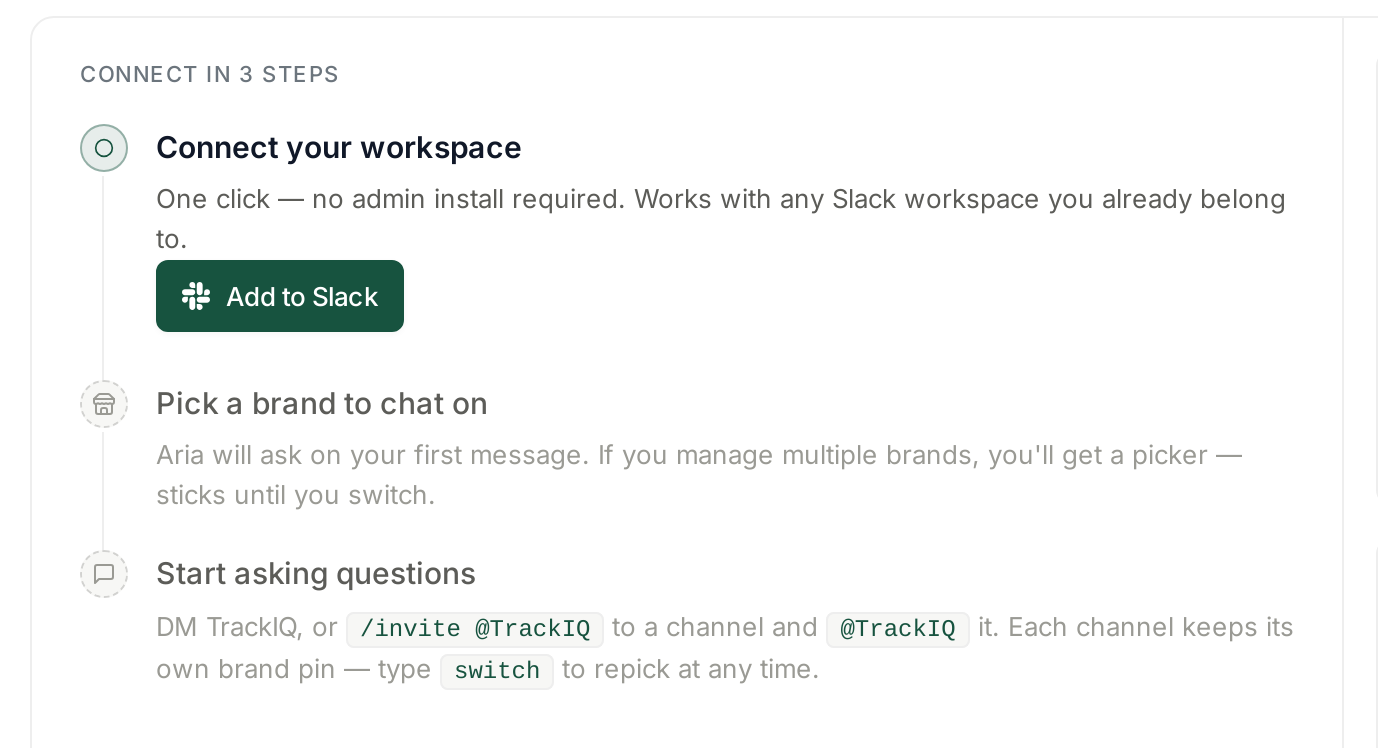Select the step one circle icon
The image size is (1378, 748).
pos(104,148)
